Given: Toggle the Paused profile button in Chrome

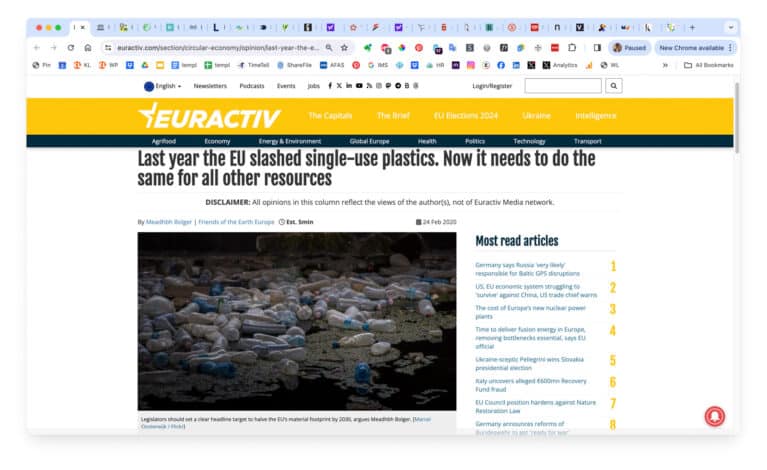Looking at the screenshot, I should click(x=629, y=47).
